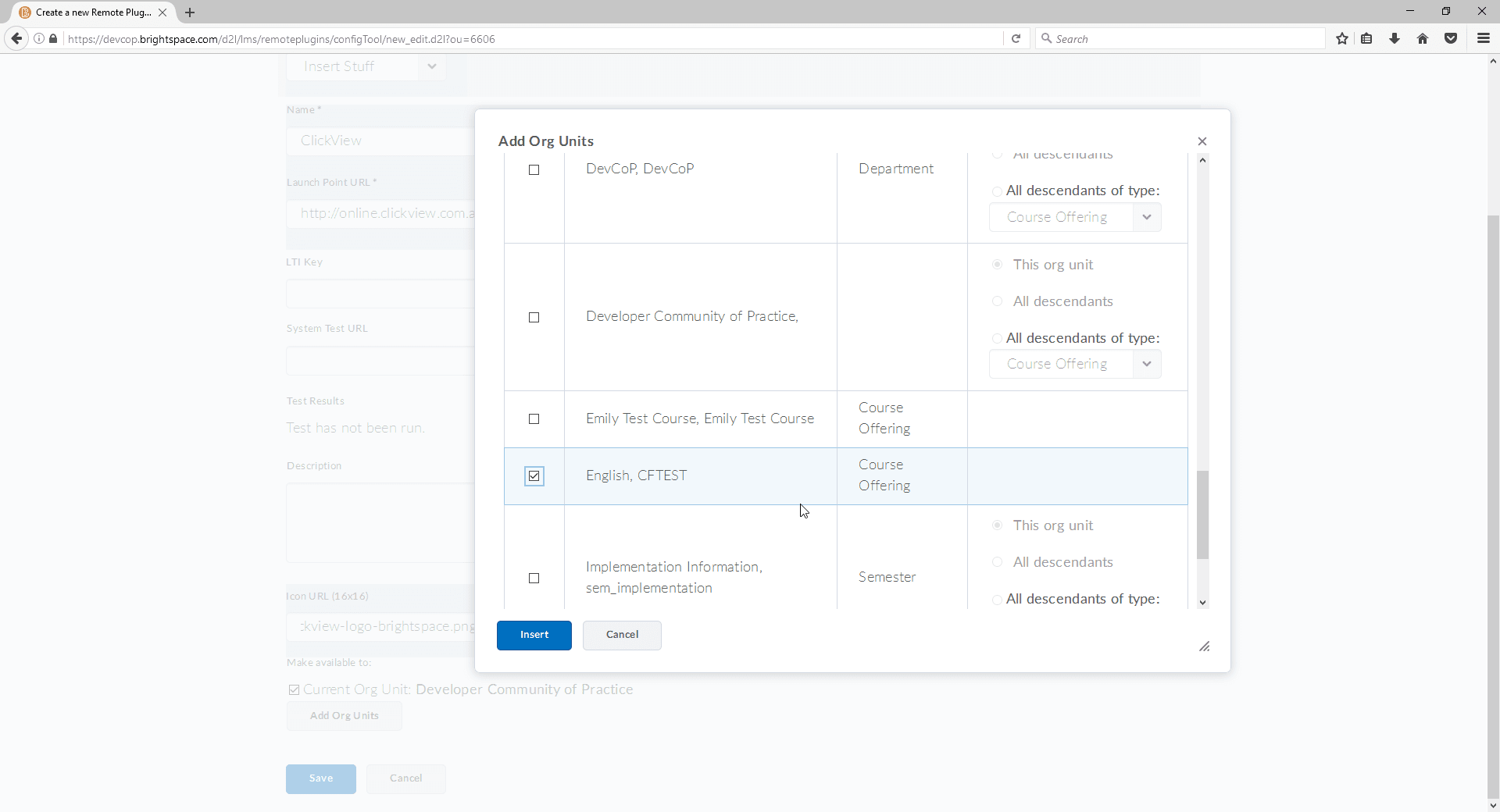Open the Firefox hamburger menu
Image resolution: width=1500 pixels, height=812 pixels.
[x=1483, y=38]
